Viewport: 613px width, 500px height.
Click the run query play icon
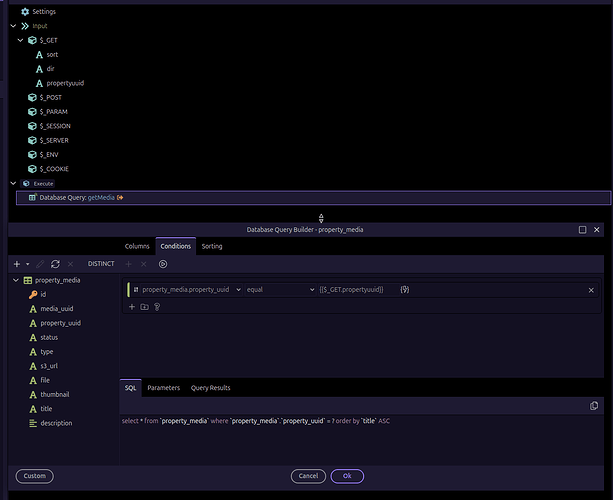(163, 264)
